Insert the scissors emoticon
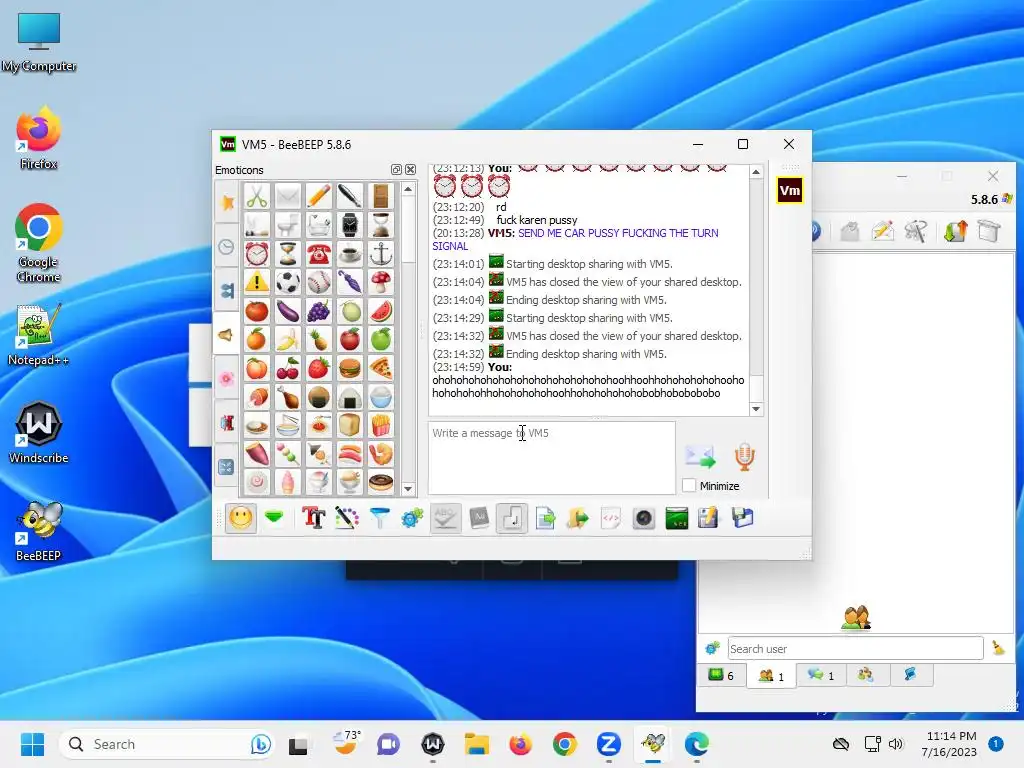Screen dimensions: 1024x768 [257, 196]
